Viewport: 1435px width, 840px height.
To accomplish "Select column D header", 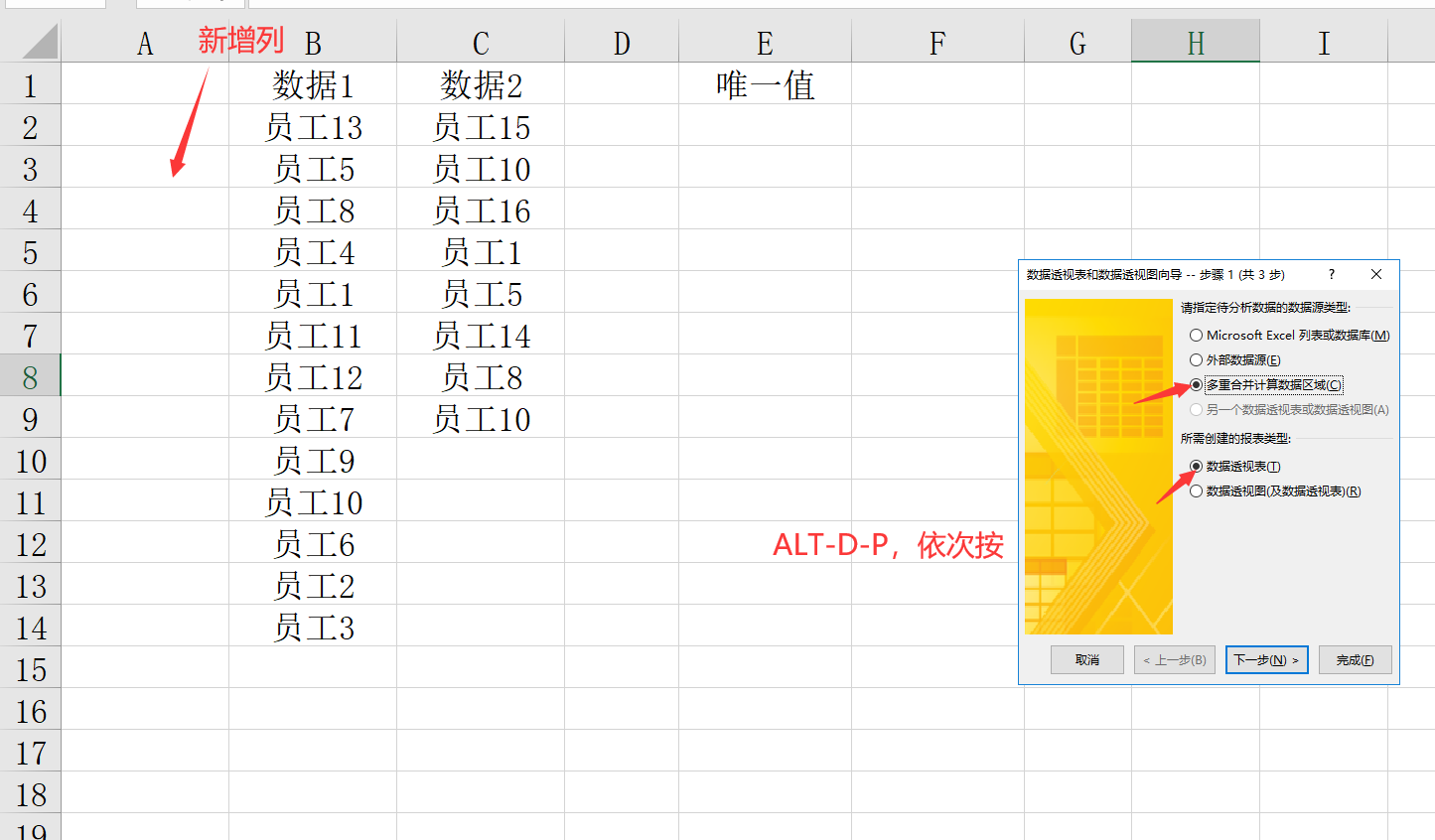I will point(622,44).
